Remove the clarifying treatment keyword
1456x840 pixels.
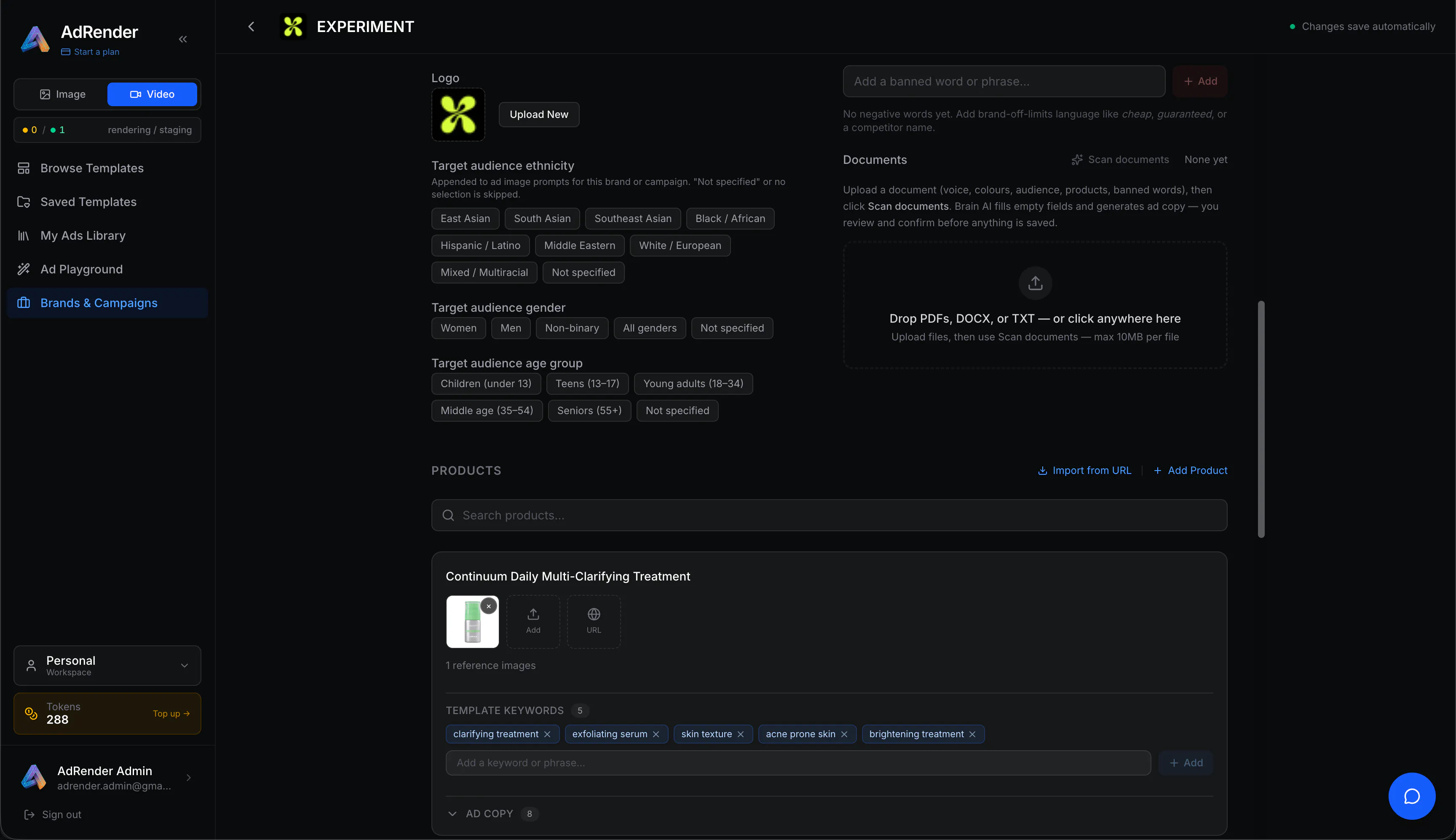(547, 734)
